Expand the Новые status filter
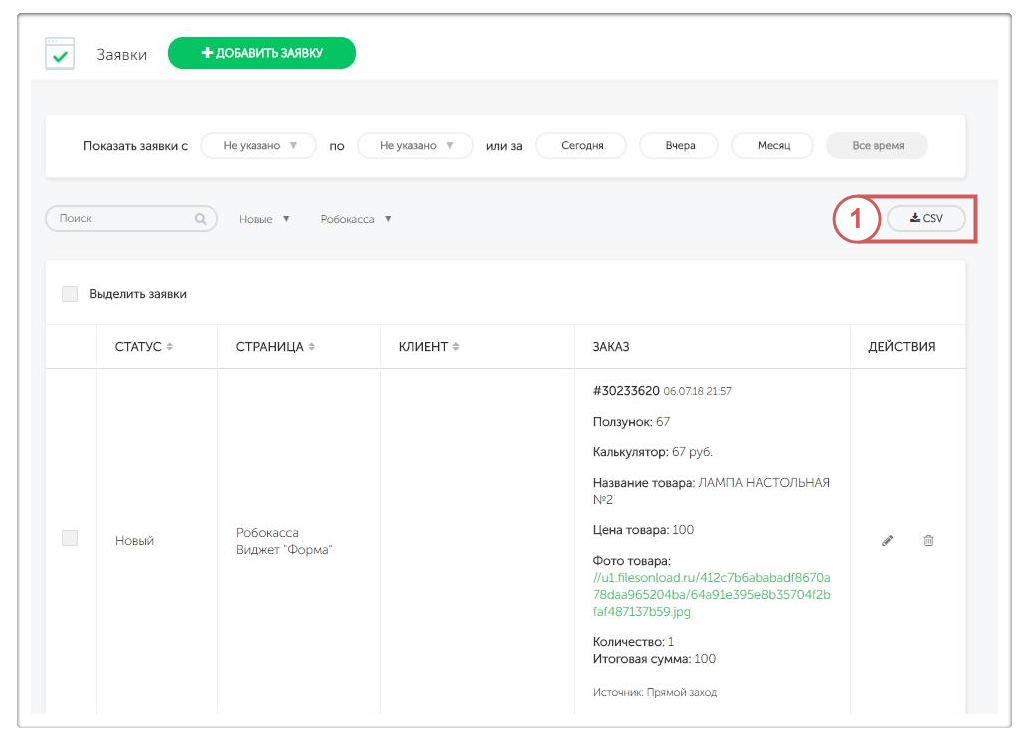Screen dimensions: 1031x746 264,219
